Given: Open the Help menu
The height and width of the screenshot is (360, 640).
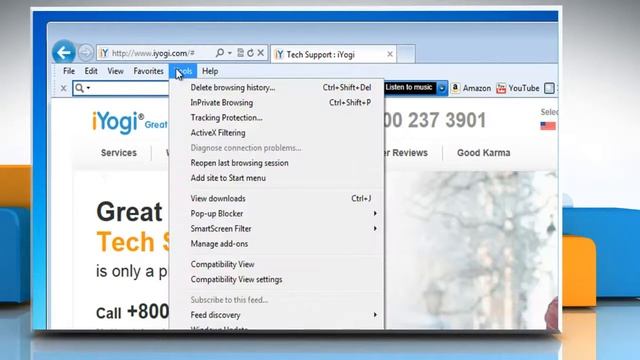Looking at the screenshot, I should point(210,71).
